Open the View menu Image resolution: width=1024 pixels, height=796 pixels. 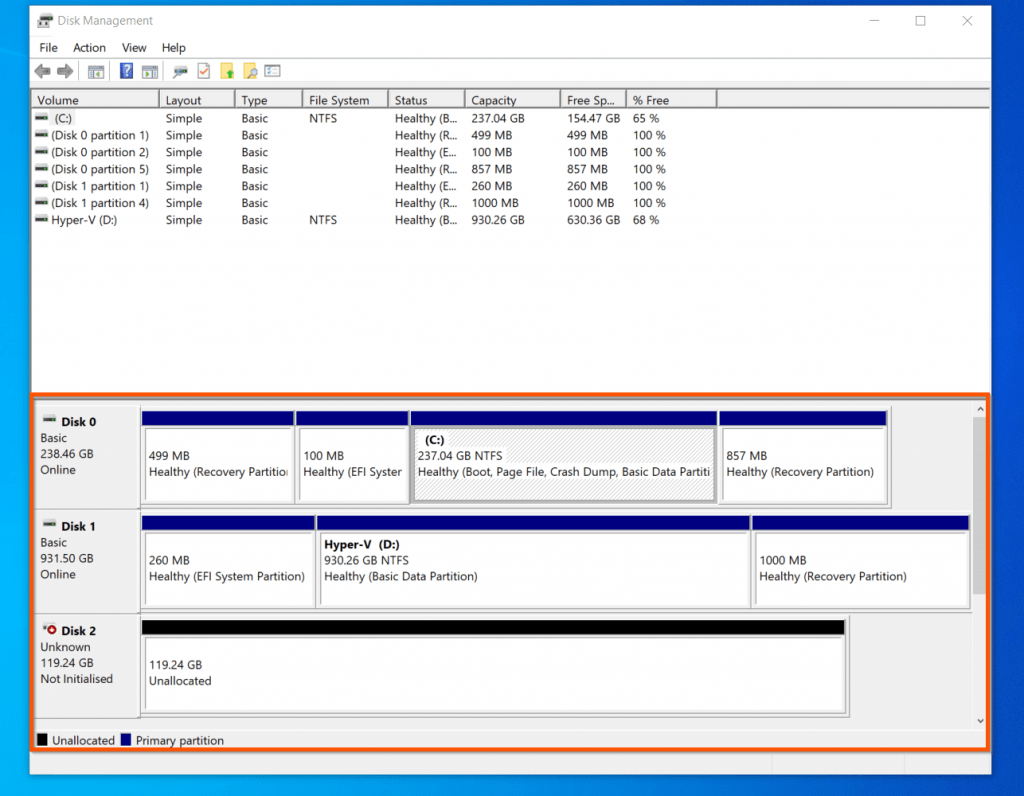134,47
